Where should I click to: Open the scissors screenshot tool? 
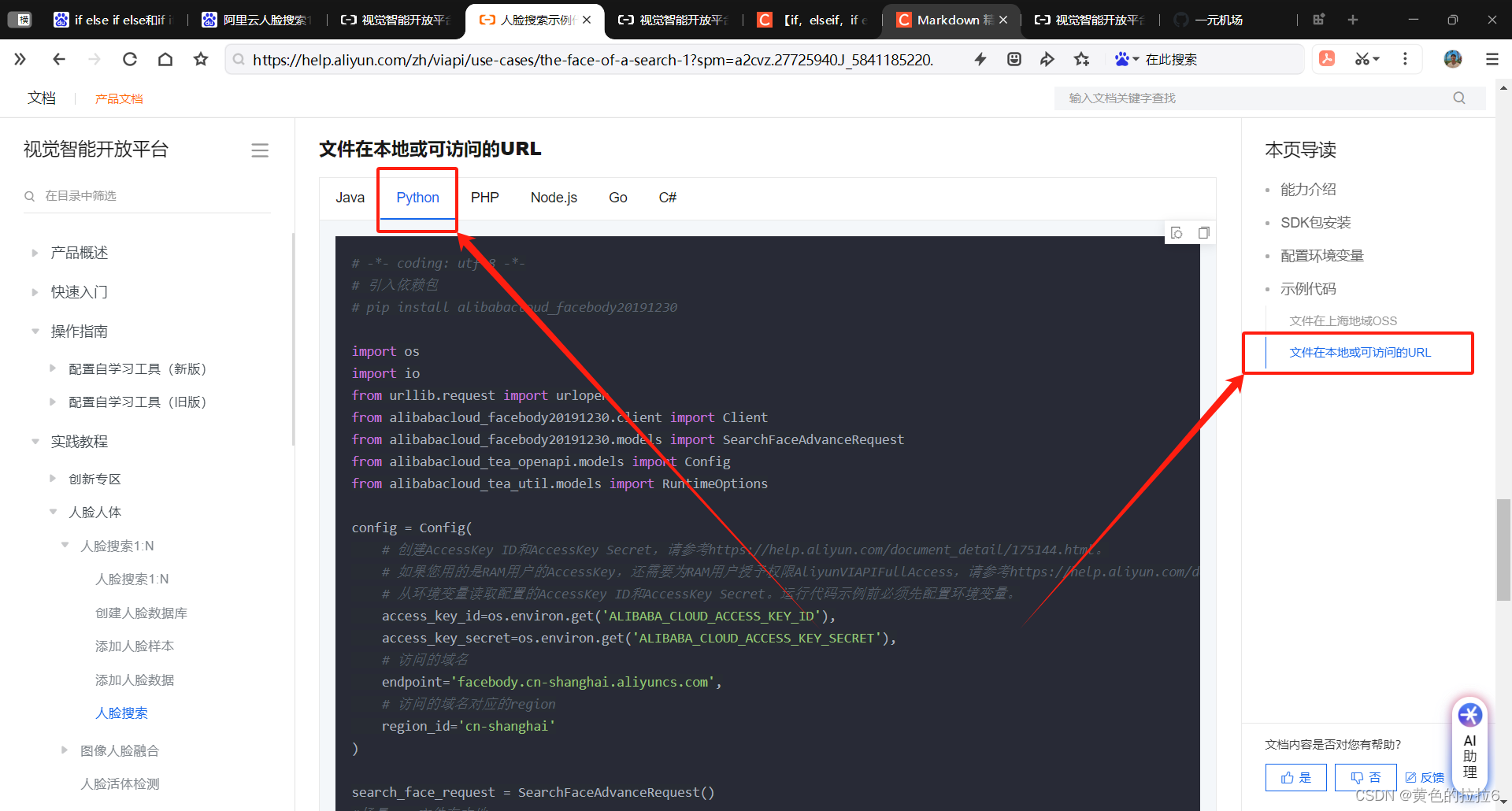[x=1367, y=59]
